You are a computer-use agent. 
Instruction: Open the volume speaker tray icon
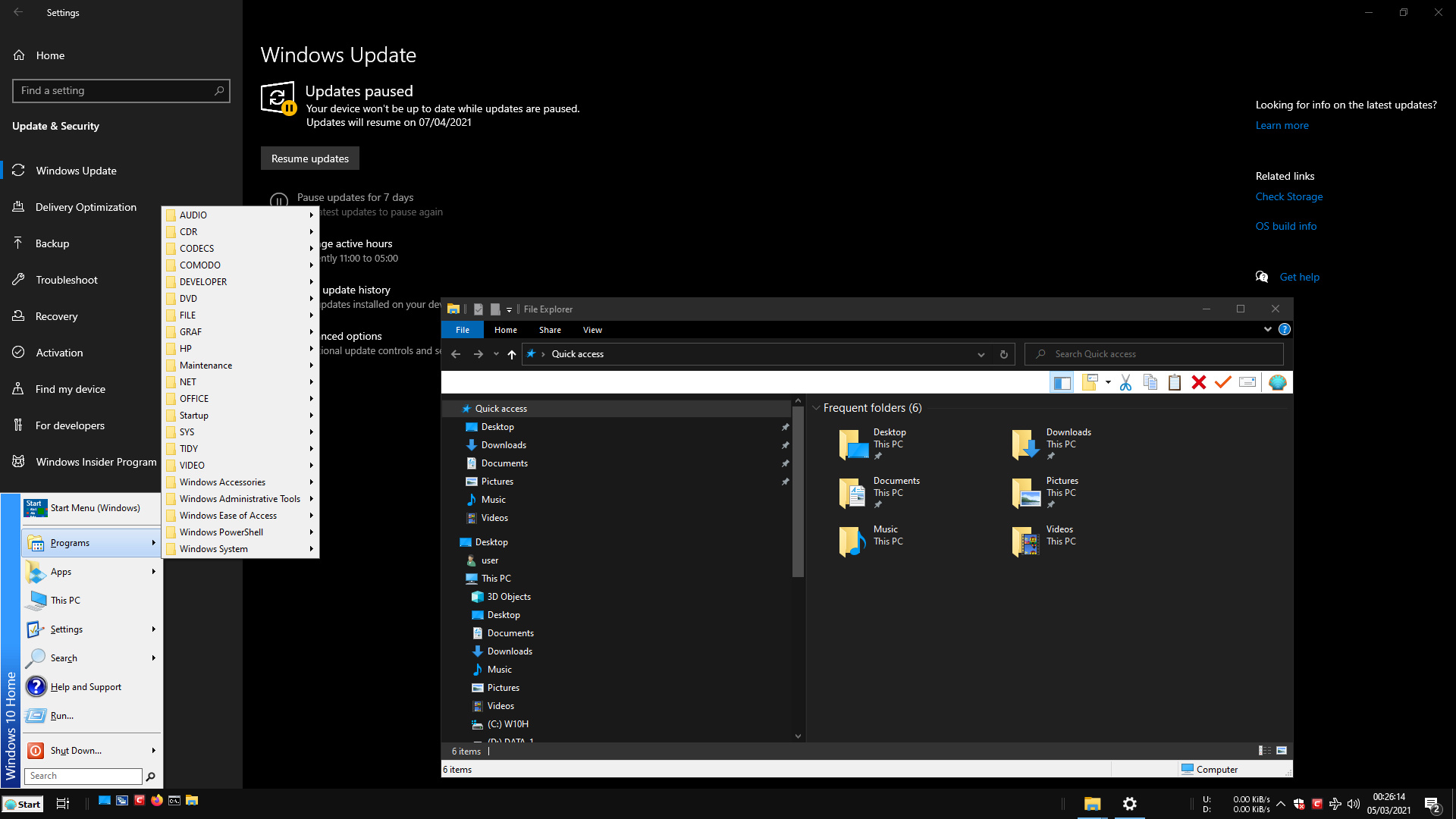pos(1354,804)
